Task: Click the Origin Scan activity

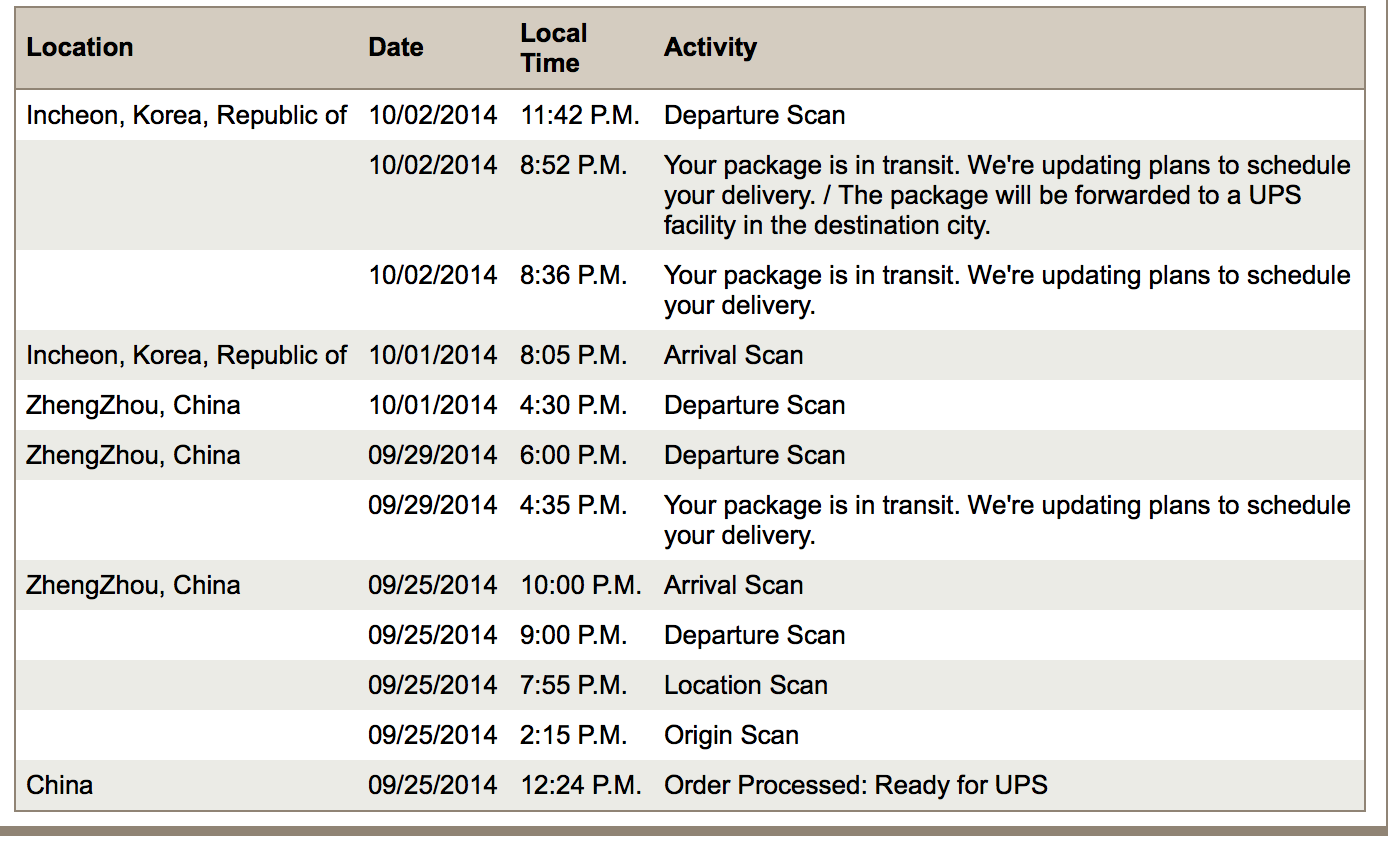Action: (x=731, y=735)
